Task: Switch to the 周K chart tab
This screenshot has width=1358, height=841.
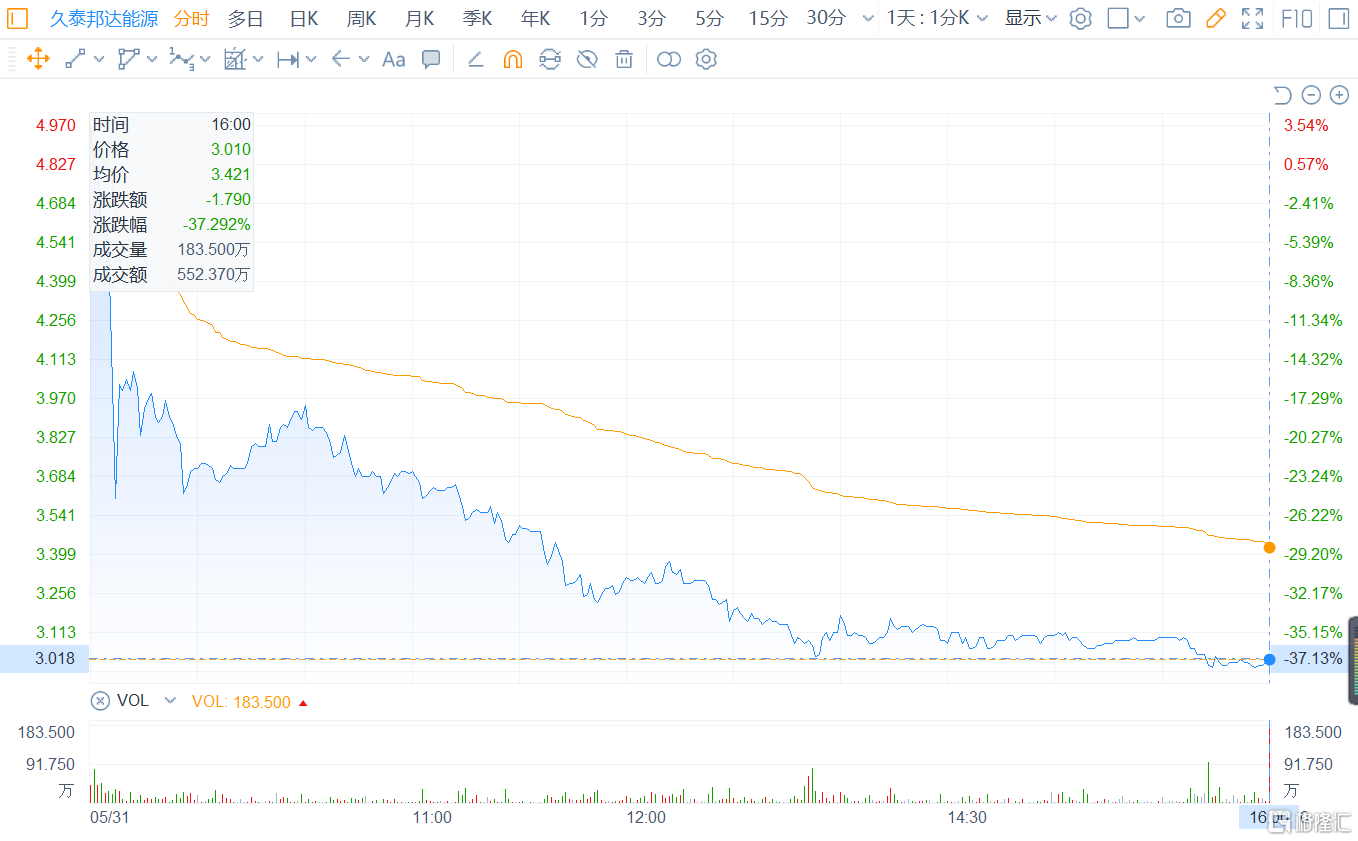Action: pos(361,18)
